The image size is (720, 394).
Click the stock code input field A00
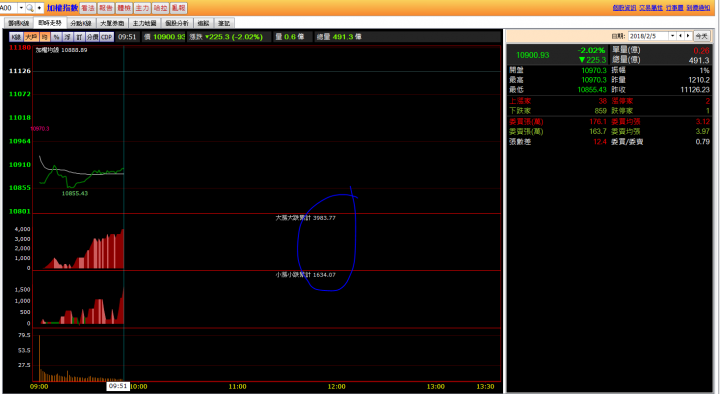8,8
